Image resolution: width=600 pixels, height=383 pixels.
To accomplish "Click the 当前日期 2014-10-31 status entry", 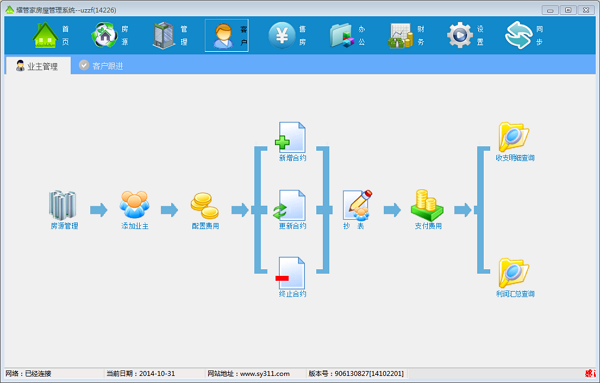I will click(x=140, y=374).
